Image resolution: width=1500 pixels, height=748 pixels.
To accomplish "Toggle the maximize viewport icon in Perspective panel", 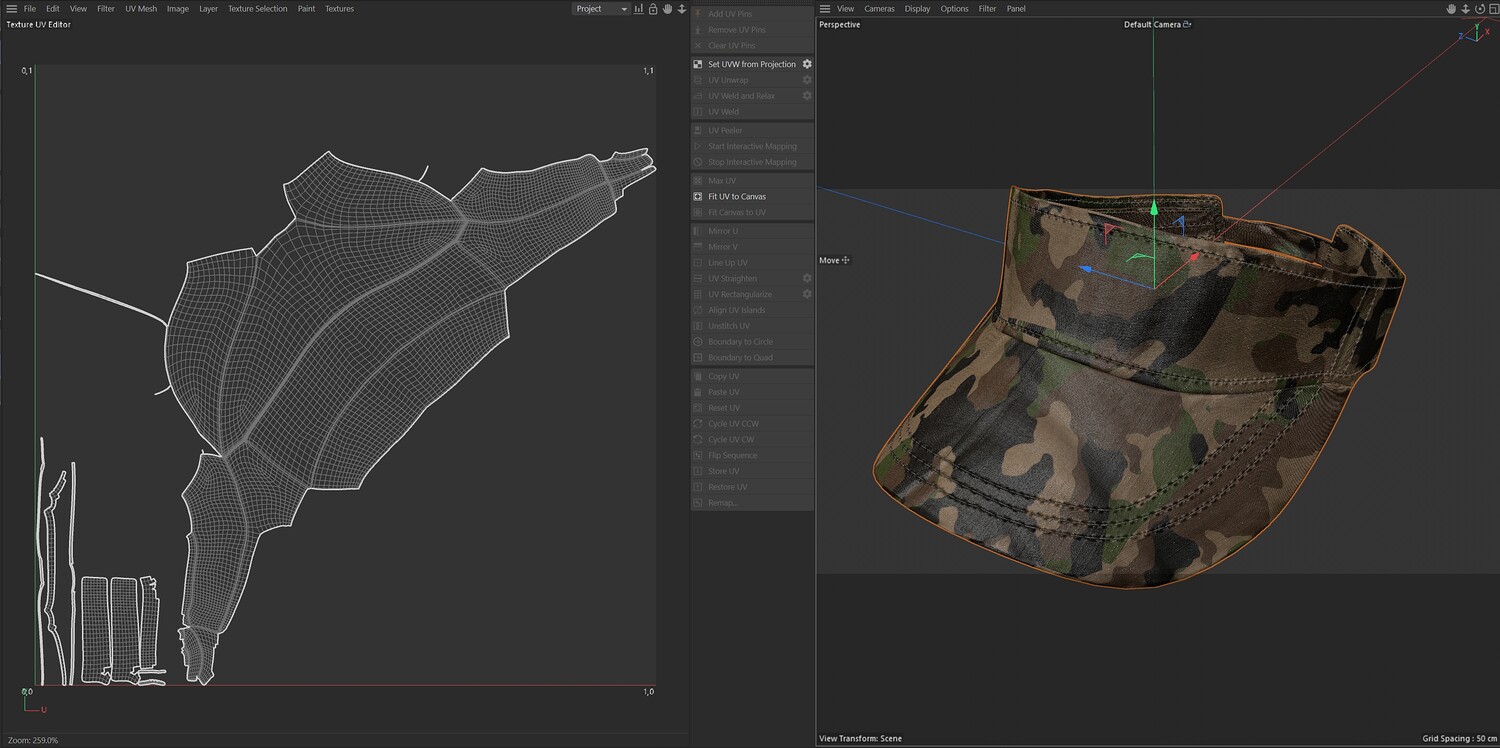I will tap(1494, 9).
